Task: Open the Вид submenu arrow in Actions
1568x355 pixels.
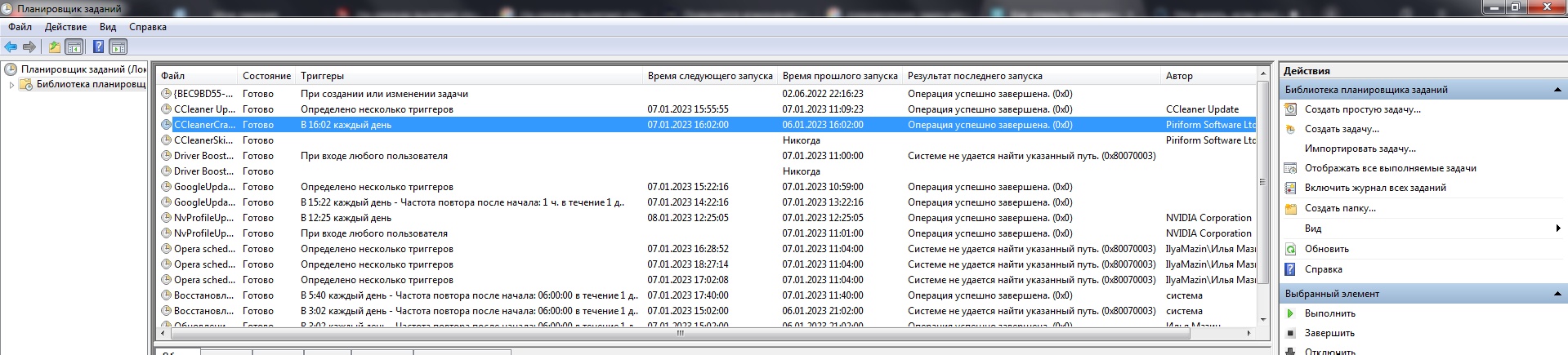Action: click(1559, 229)
